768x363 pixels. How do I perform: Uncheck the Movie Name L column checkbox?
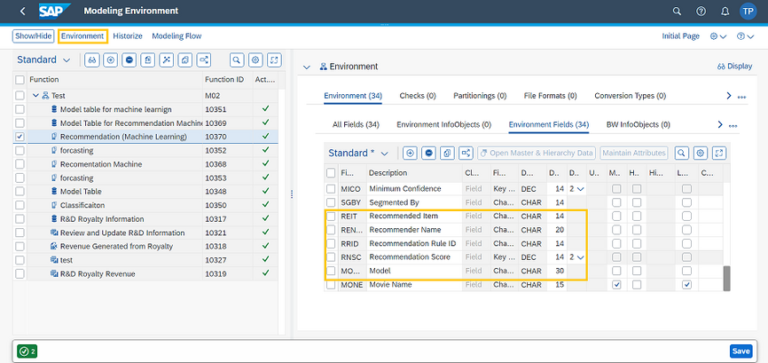click(687, 285)
